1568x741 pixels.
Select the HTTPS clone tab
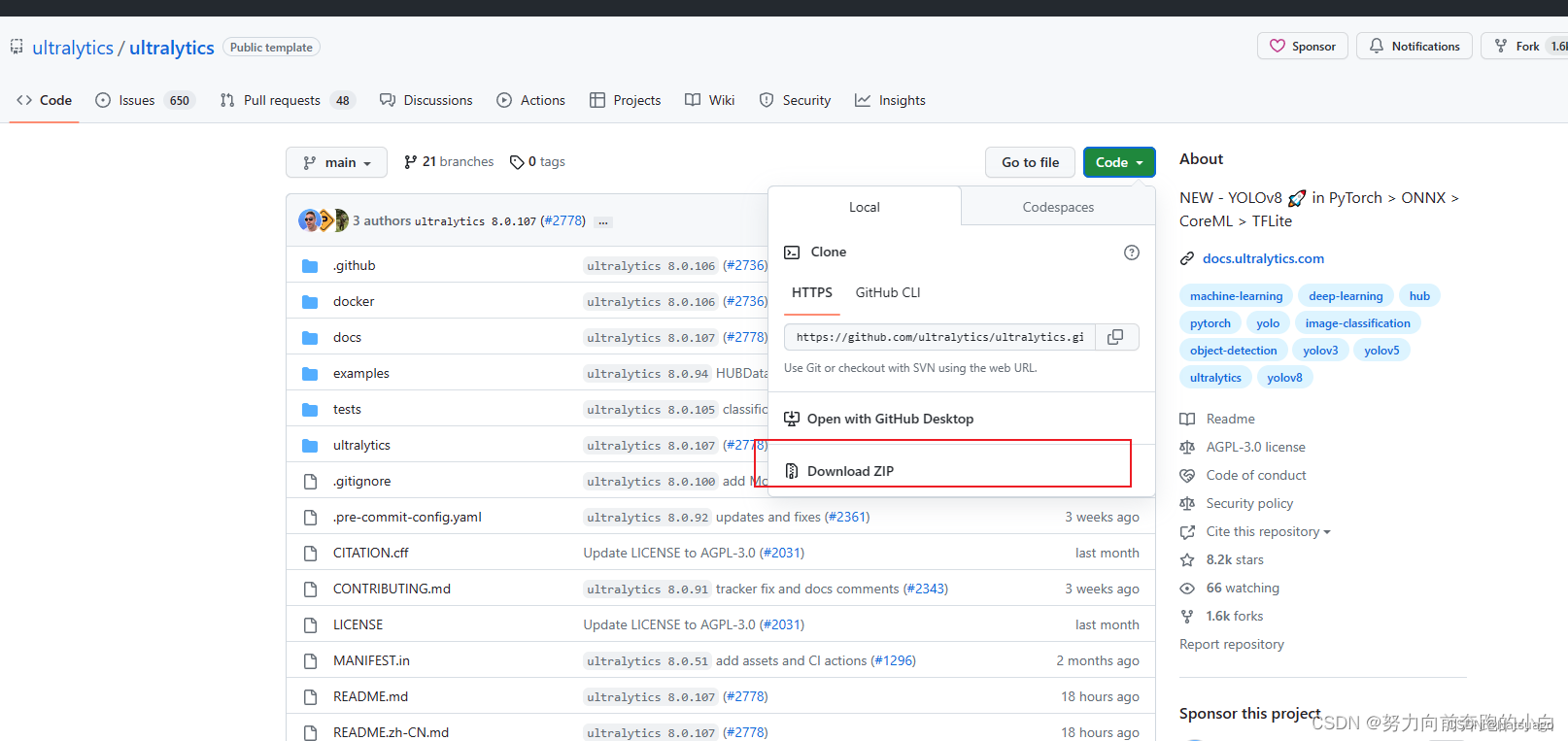tap(812, 292)
